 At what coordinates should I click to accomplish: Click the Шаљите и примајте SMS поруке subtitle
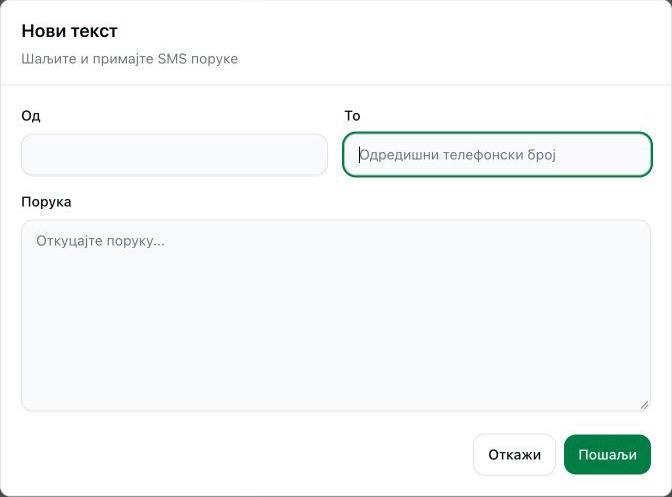point(129,59)
